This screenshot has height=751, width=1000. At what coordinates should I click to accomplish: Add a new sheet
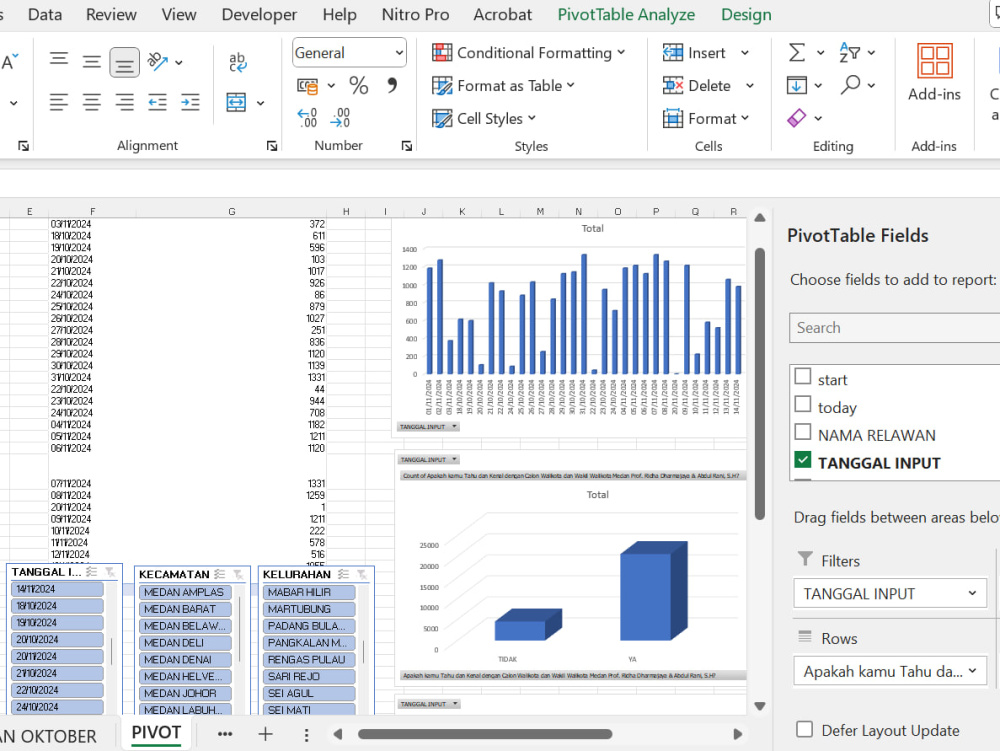[x=265, y=734]
